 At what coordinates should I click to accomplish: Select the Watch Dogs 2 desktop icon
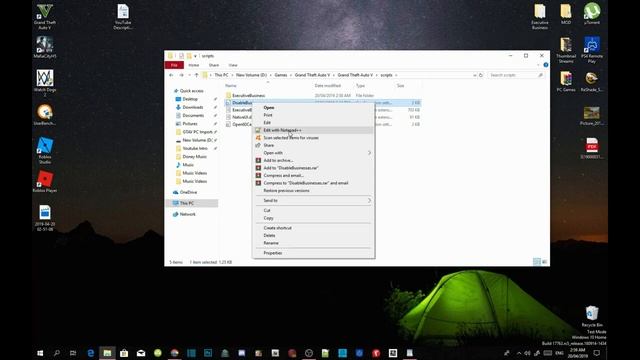pyautogui.click(x=44, y=83)
